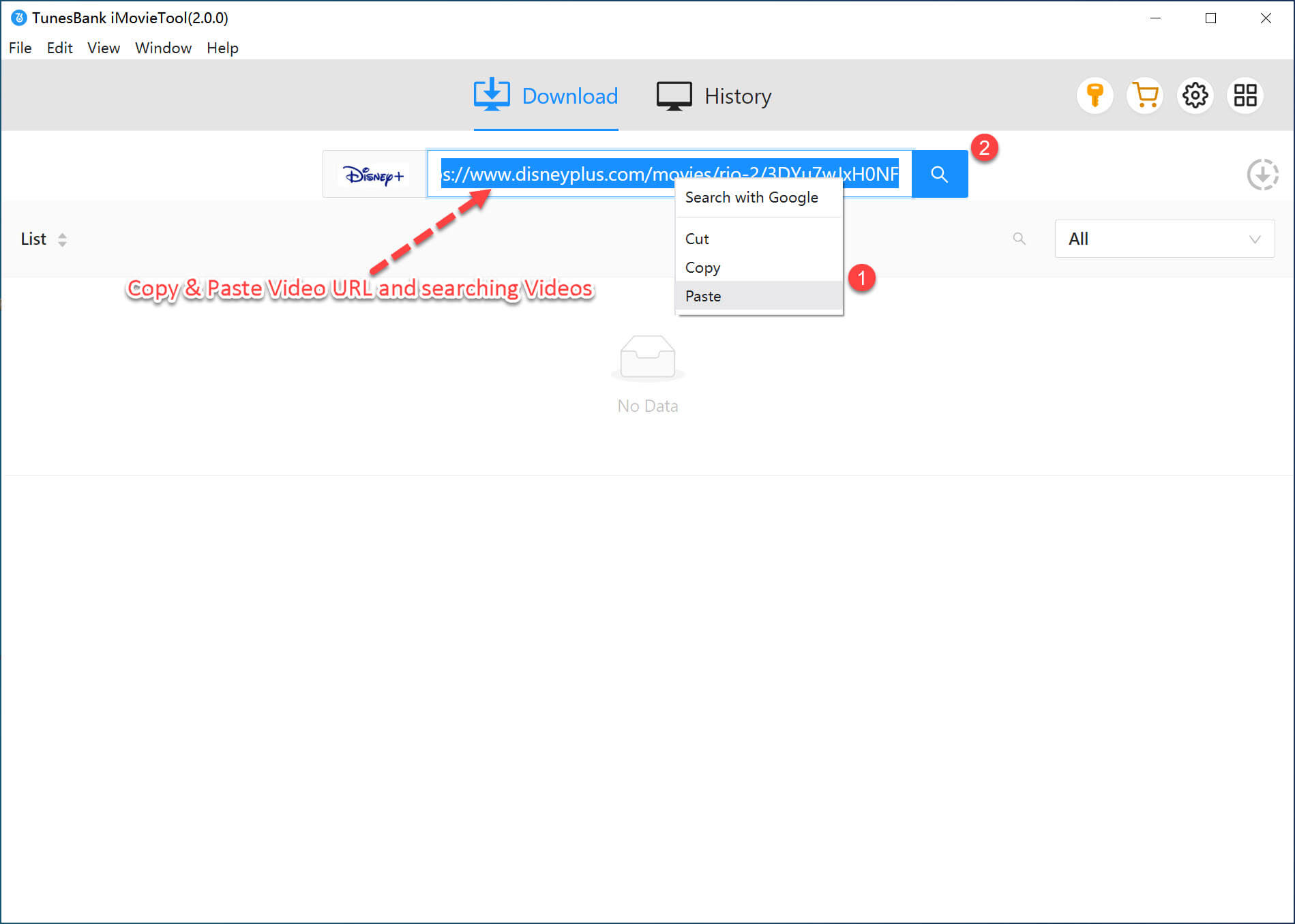Viewport: 1295px width, 924px height.
Task: Click the circular download queue icon
Action: [1262, 175]
